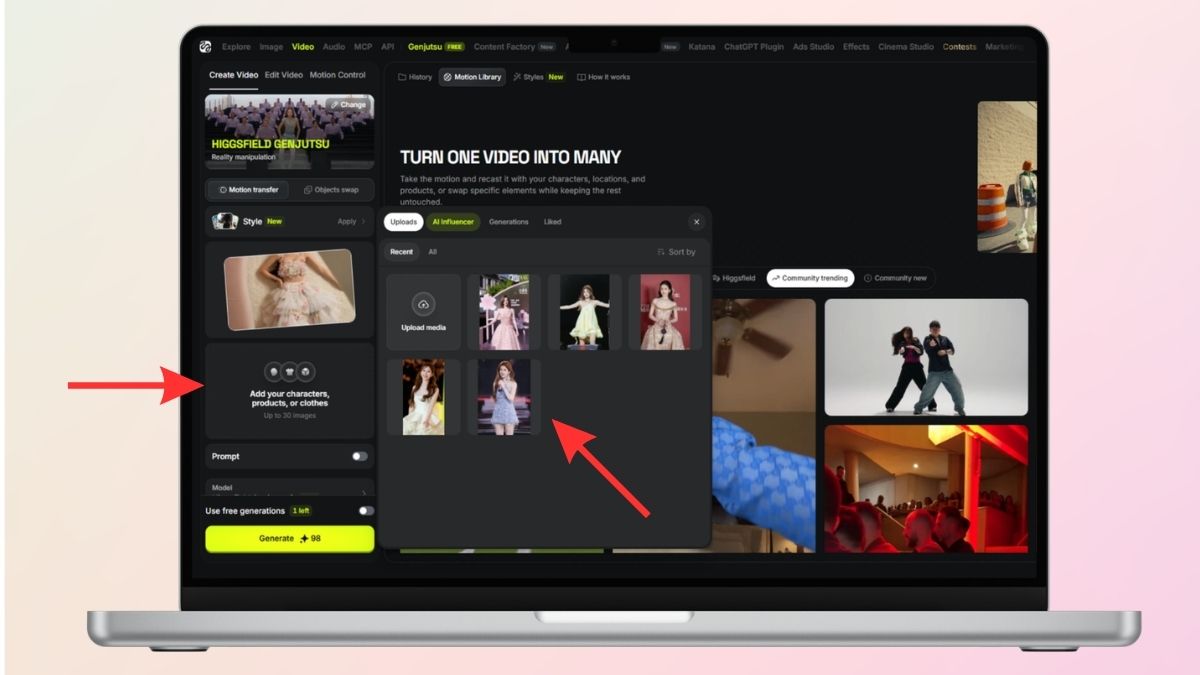The image size is (1200, 675).
Task: Select the red background gown thumbnail
Action: tap(665, 312)
